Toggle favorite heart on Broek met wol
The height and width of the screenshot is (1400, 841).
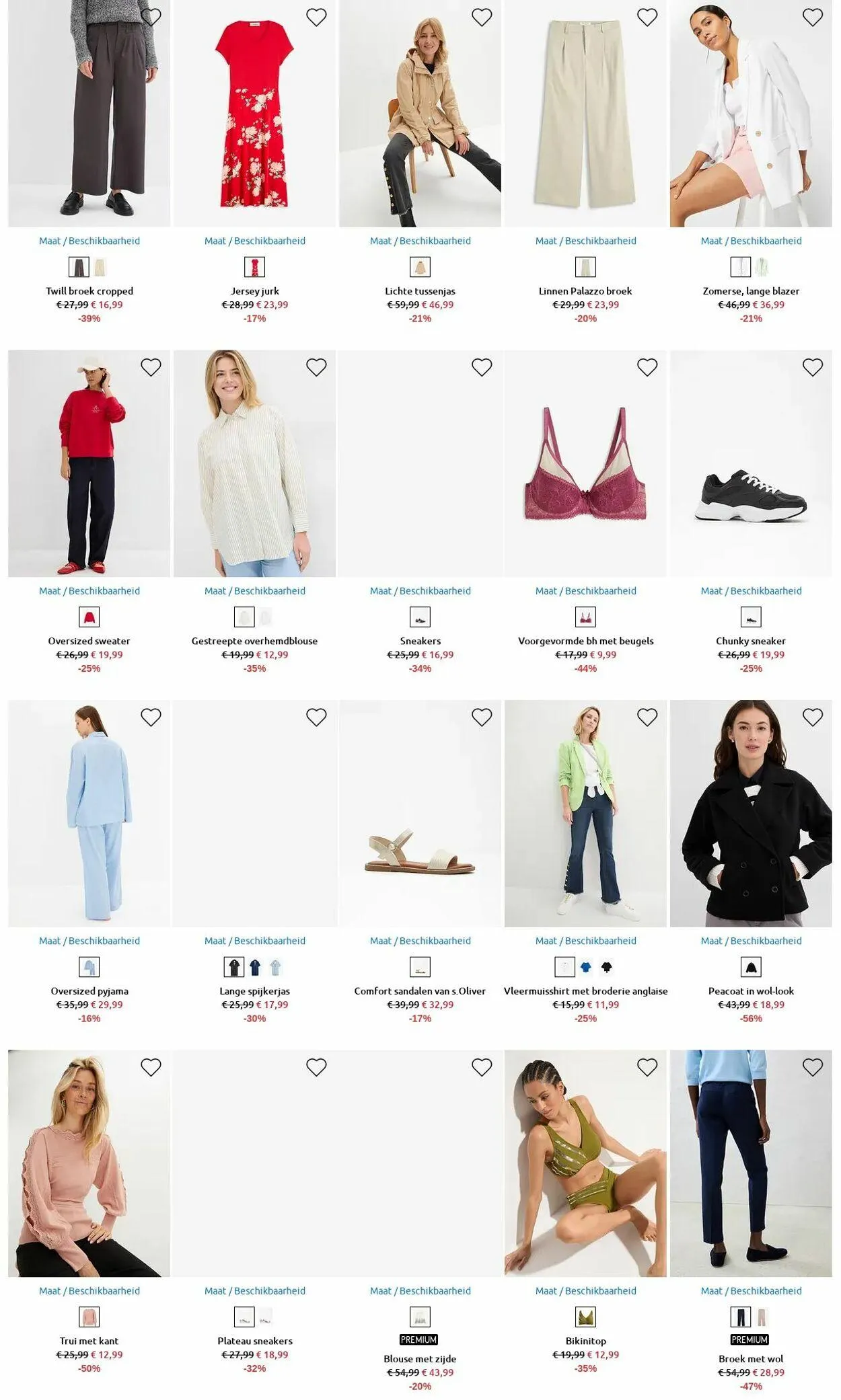pyautogui.click(x=813, y=1067)
